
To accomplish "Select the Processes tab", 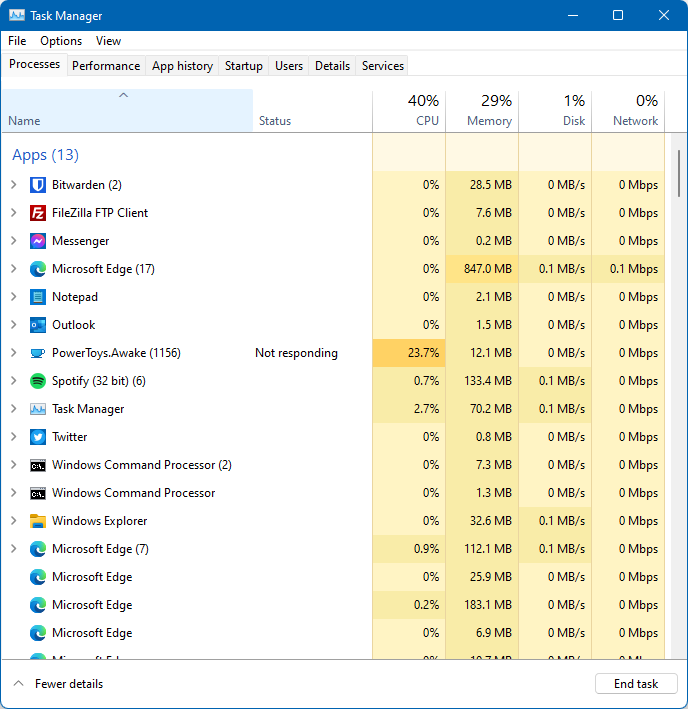I will [x=34, y=64].
